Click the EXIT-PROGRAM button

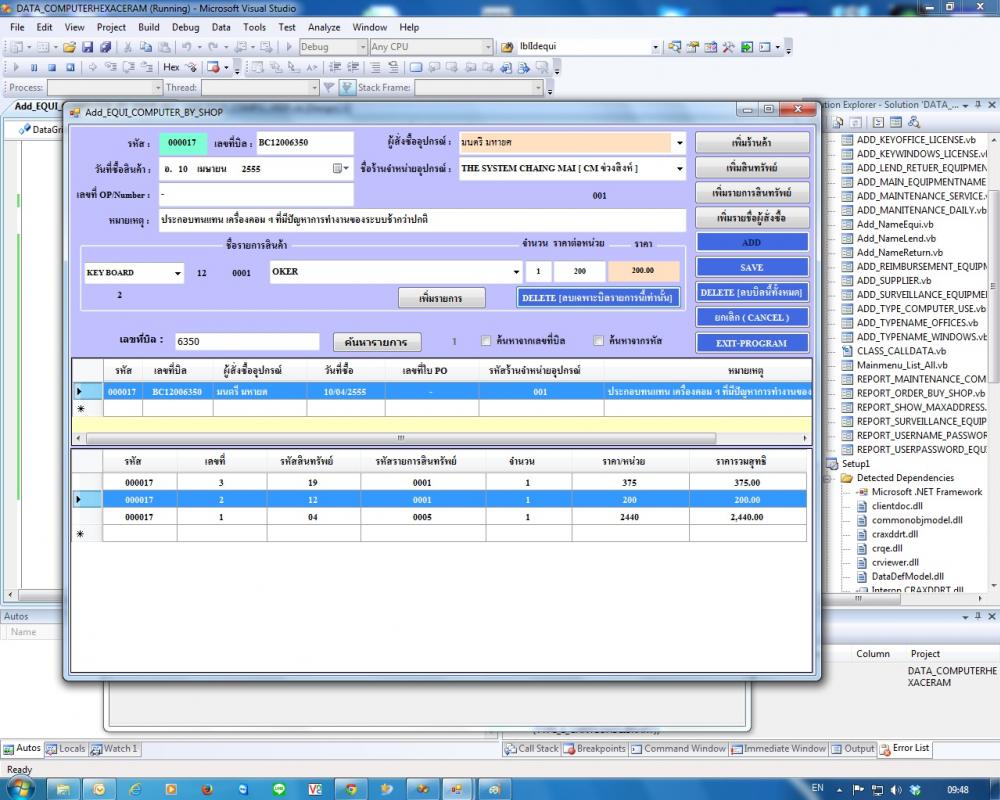pyautogui.click(x=752, y=343)
